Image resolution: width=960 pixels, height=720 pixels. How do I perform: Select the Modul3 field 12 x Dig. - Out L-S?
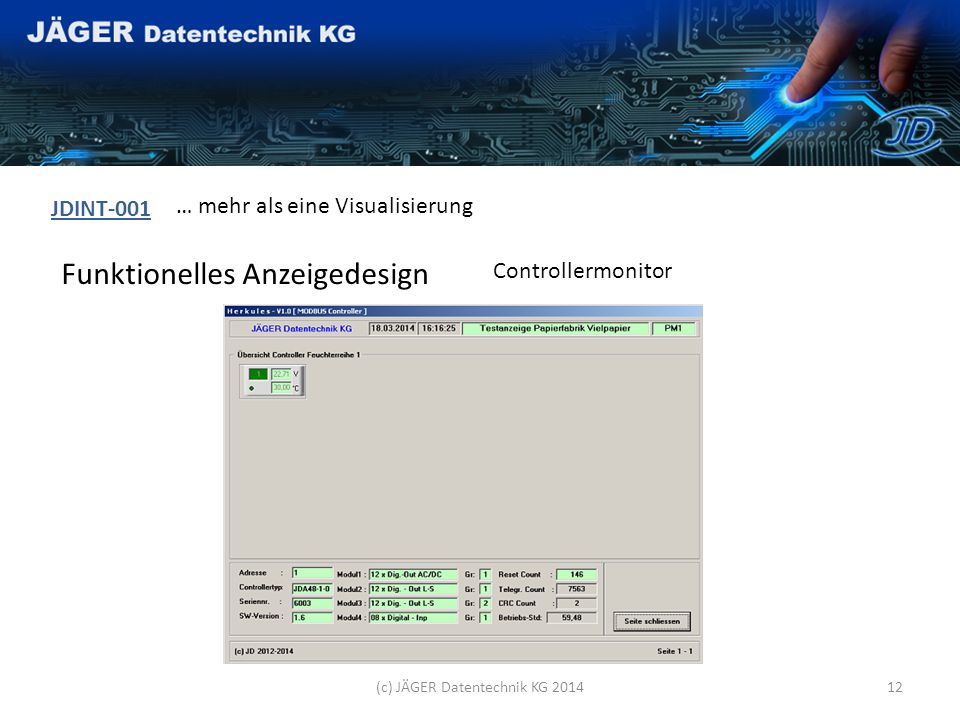[x=413, y=604]
